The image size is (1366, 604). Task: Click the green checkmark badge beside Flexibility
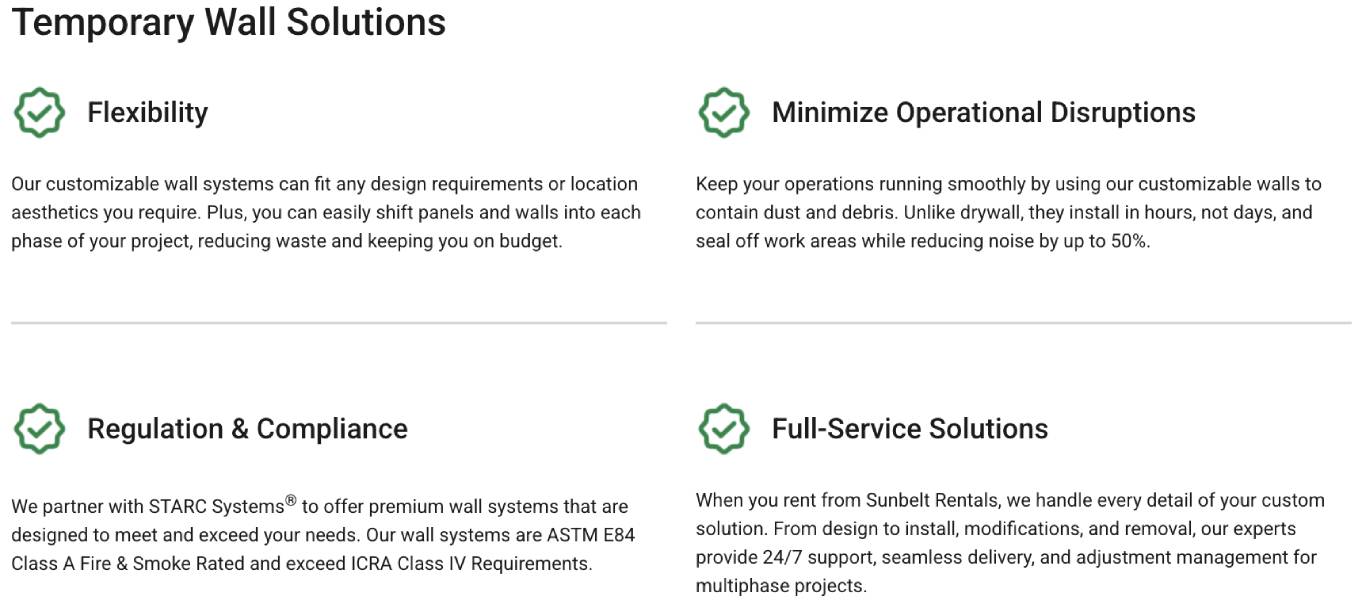[39, 112]
